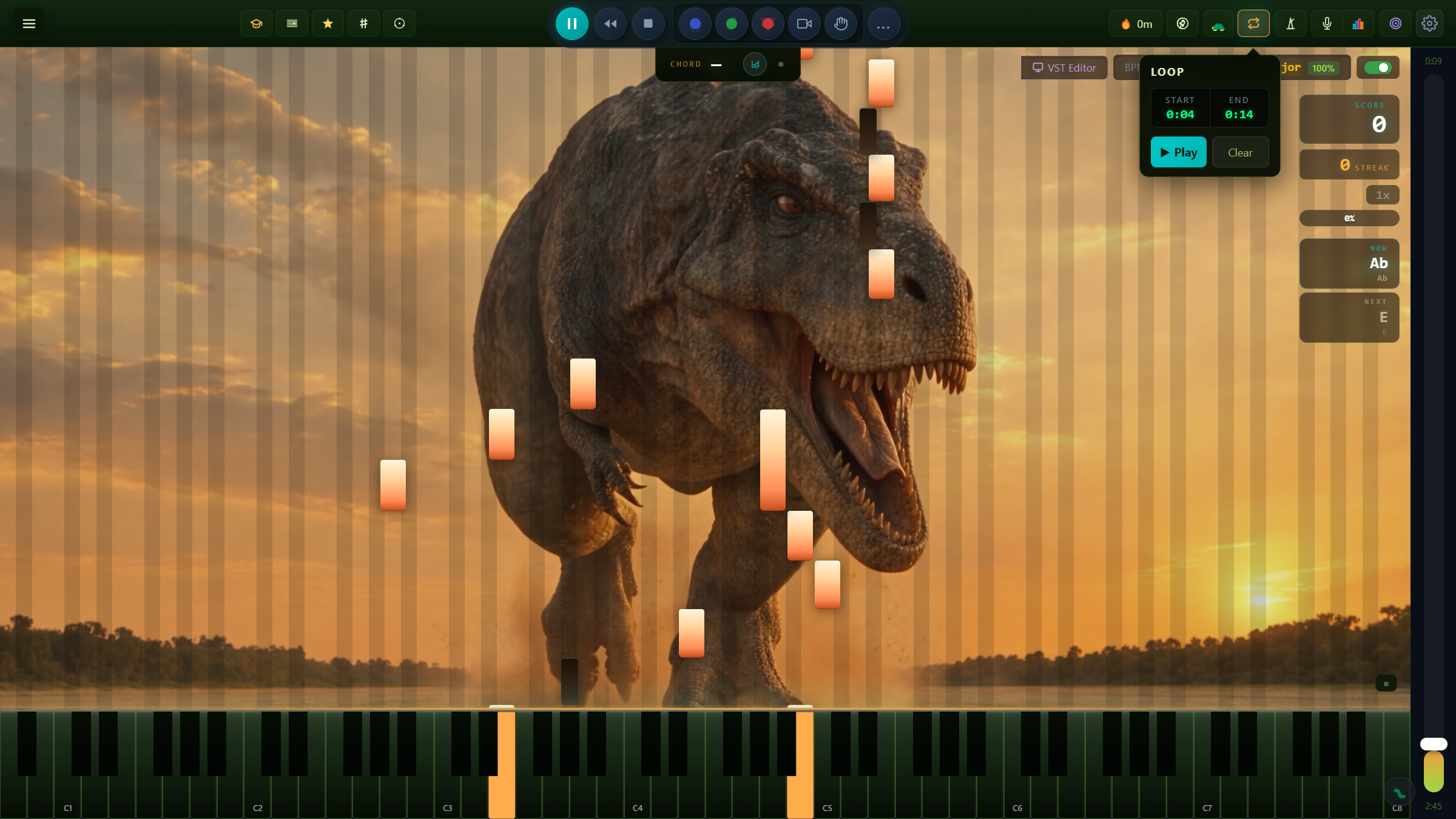1456x819 pixels.
Task: Click the small dot in chord bar
Action: [x=781, y=64]
